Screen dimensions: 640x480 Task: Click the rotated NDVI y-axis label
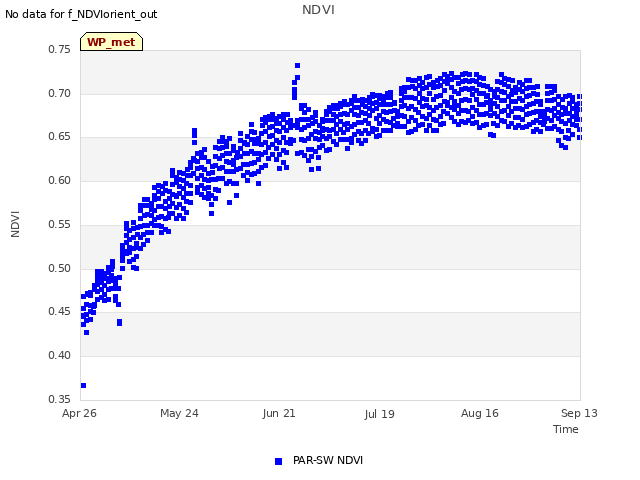click(x=15, y=224)
